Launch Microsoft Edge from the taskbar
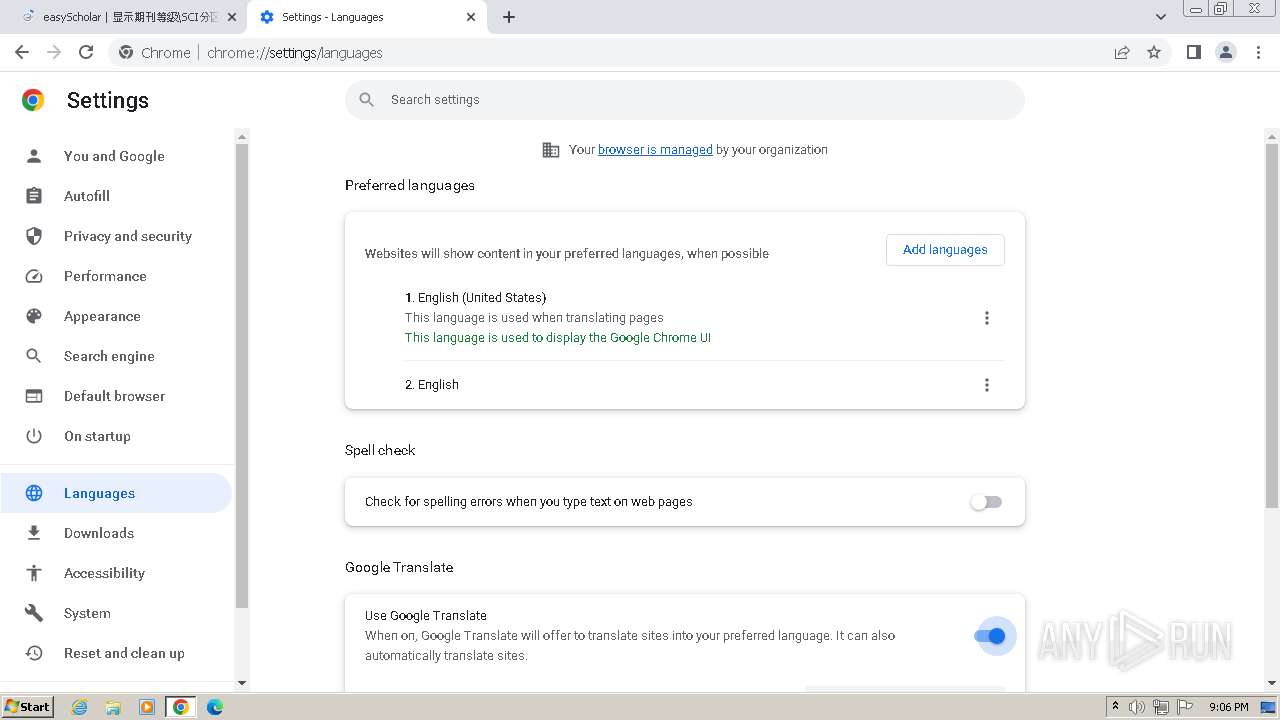1280x720 pixels. (215, 707)
